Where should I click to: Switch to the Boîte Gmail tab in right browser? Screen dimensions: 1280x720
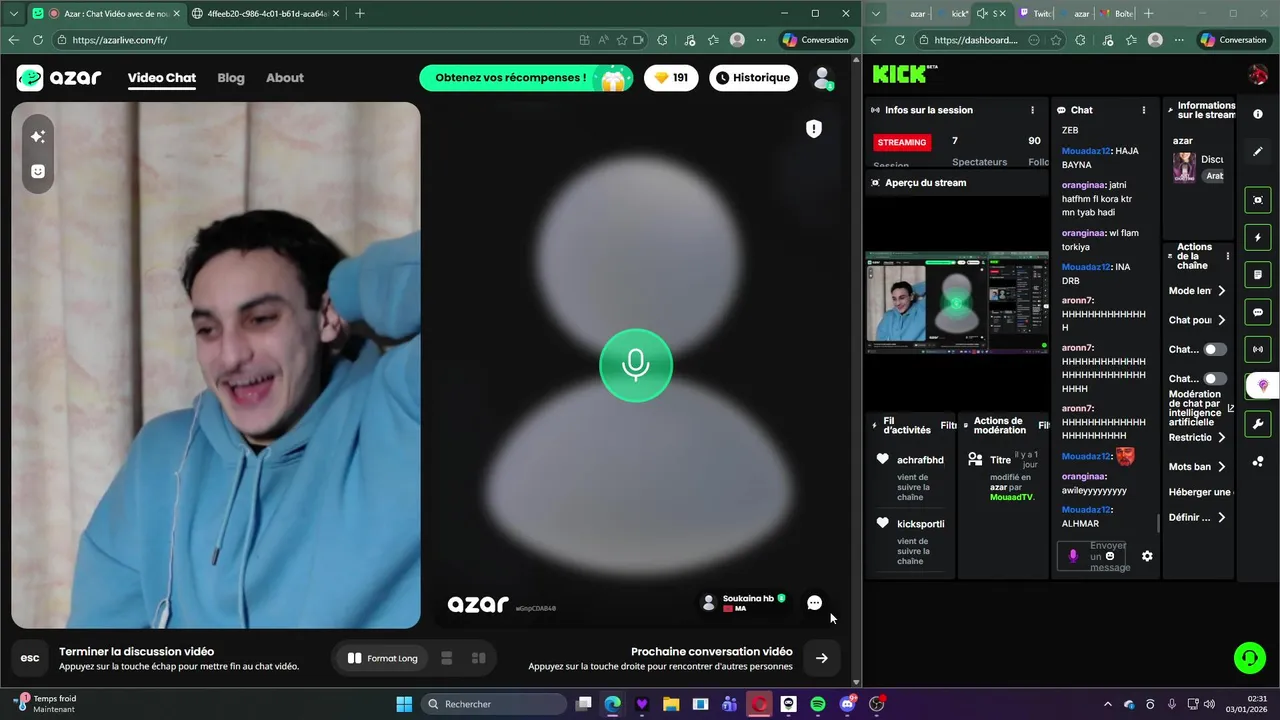[1115, 14]
